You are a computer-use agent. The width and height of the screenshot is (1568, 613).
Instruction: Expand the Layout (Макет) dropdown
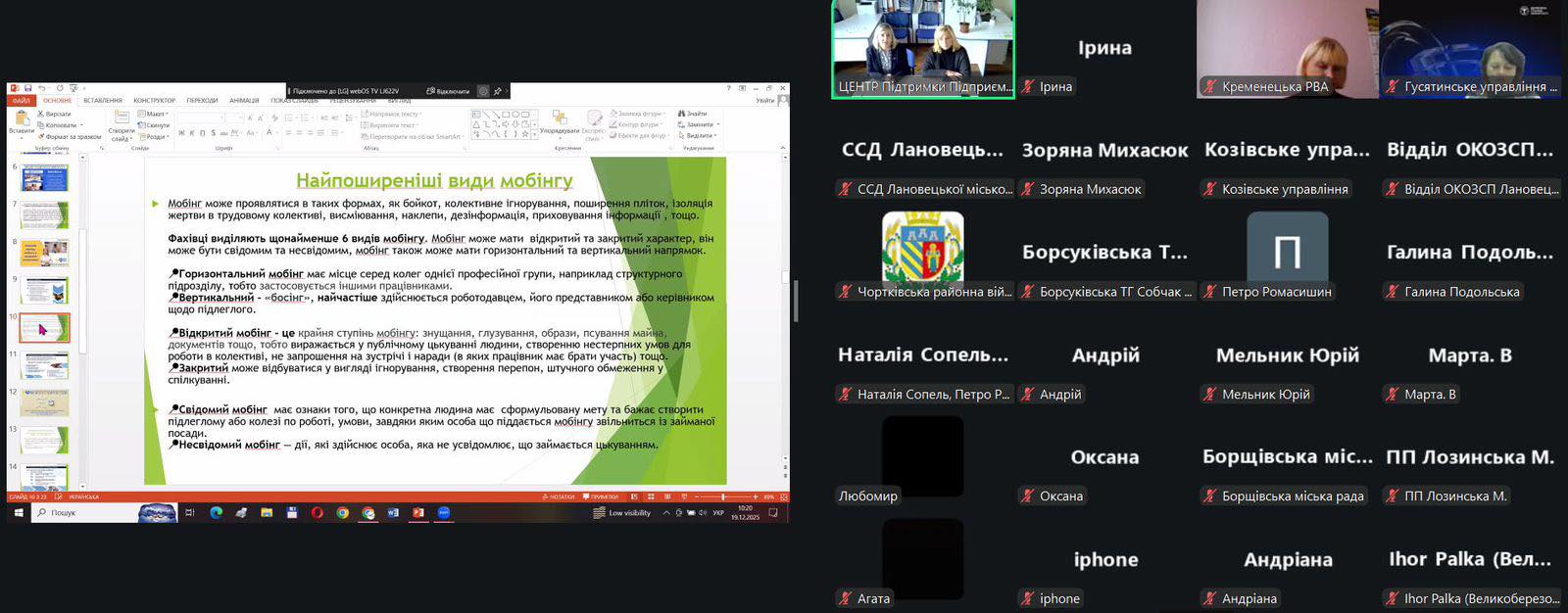click(x=154, y=114)
